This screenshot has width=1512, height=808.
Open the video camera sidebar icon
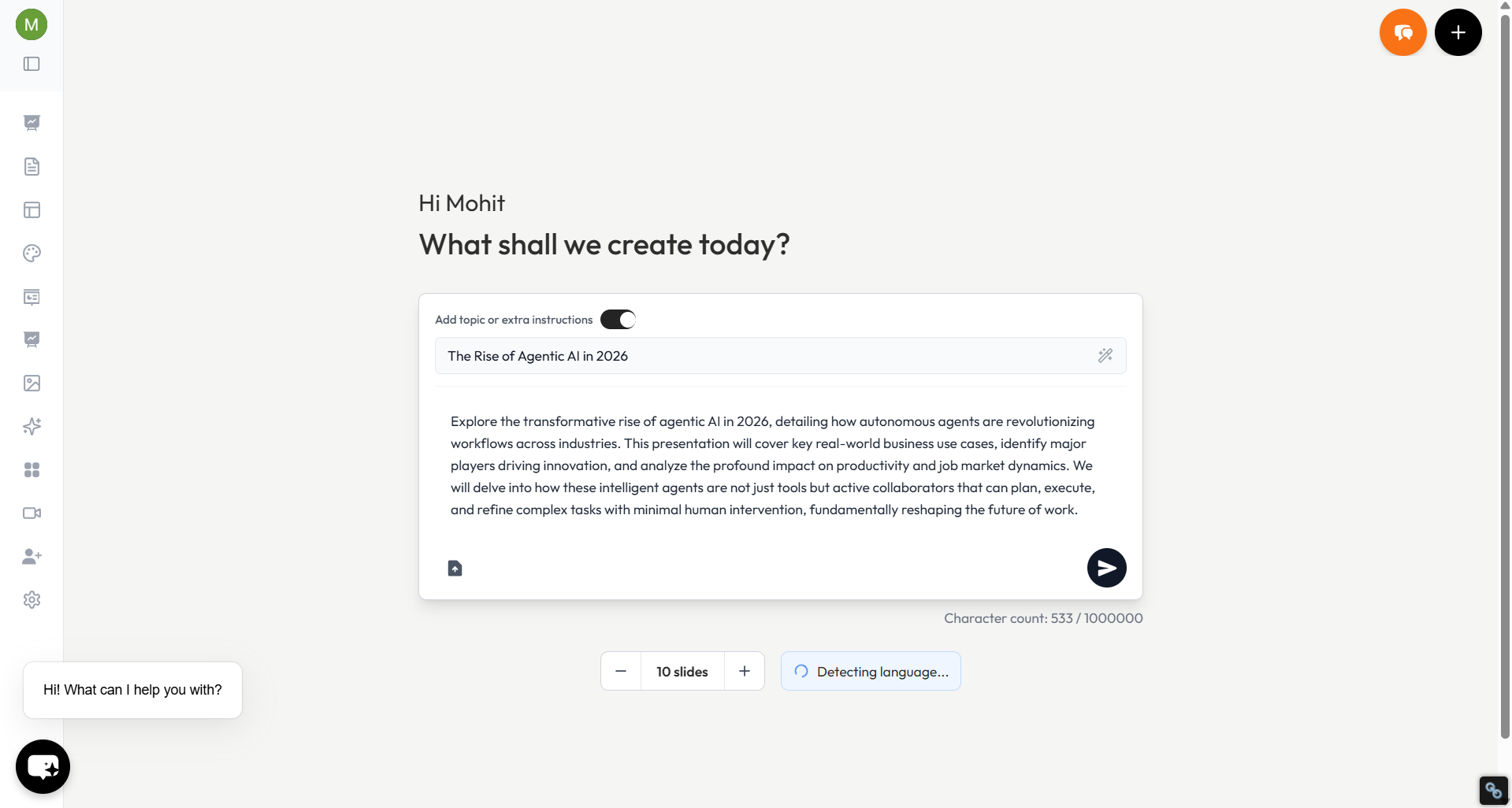coord(32,513)
